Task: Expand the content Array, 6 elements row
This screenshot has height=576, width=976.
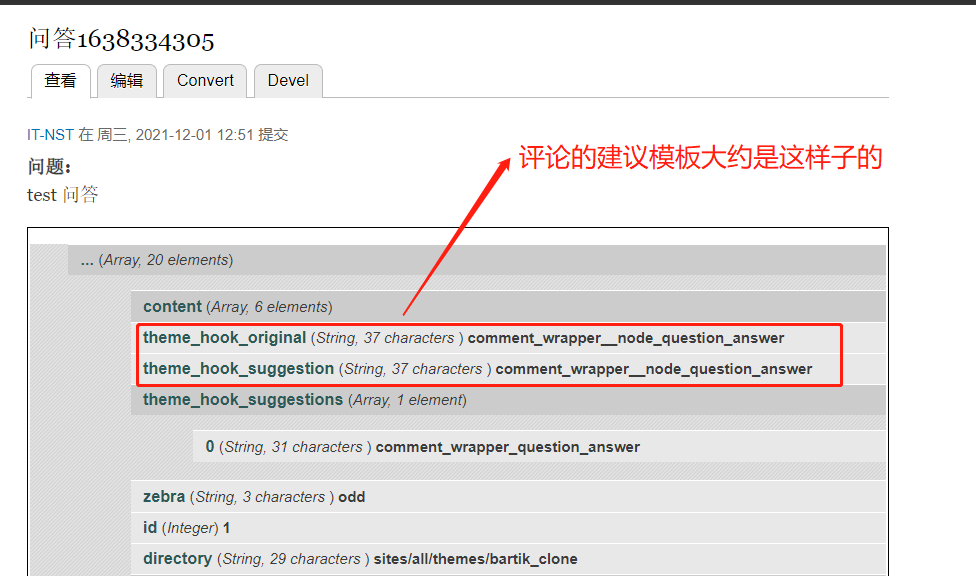Action: tap(237, 307)
